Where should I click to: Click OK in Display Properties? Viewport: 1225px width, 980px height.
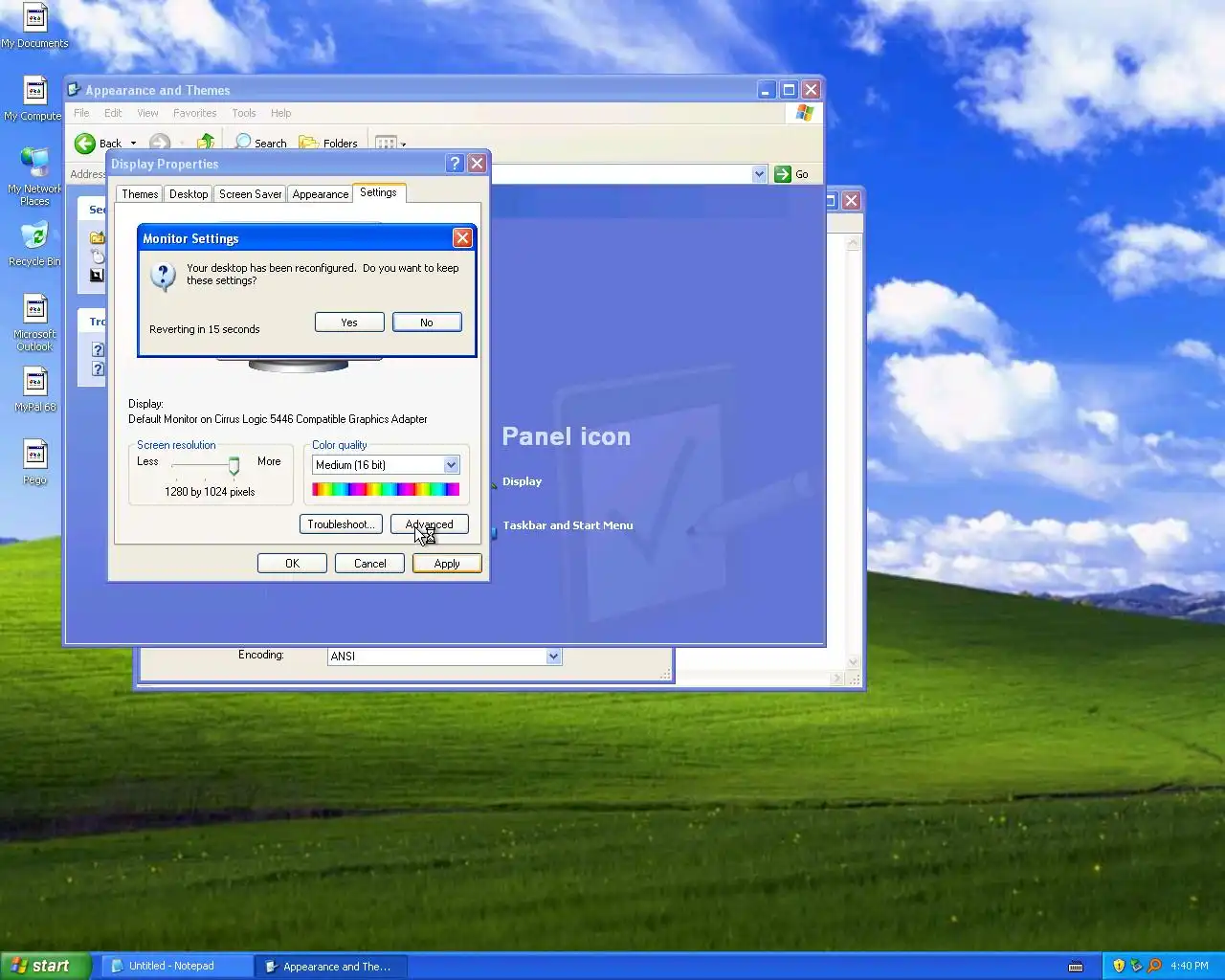292,564
